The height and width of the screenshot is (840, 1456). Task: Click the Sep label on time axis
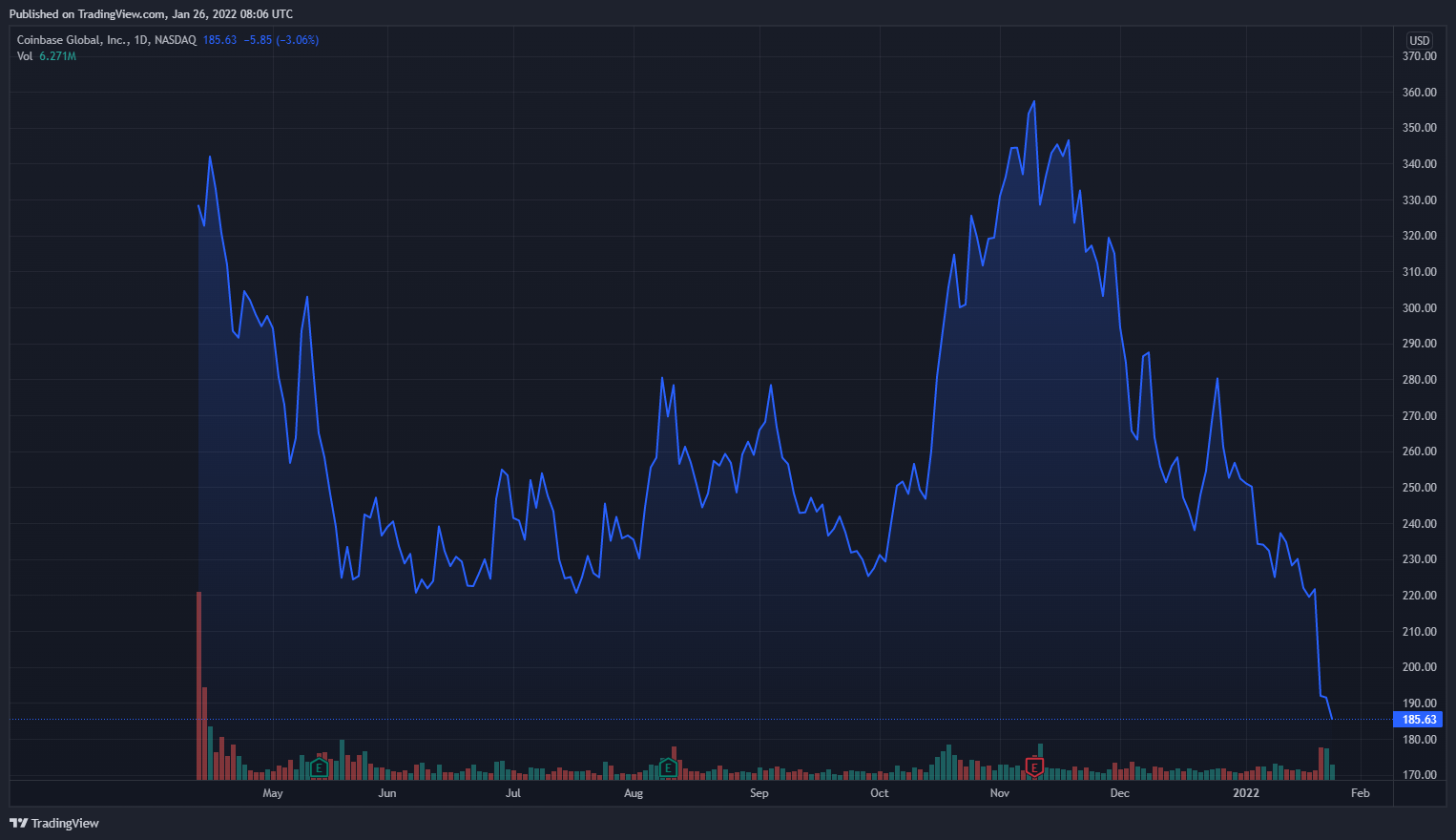click(x=759, y=793)
